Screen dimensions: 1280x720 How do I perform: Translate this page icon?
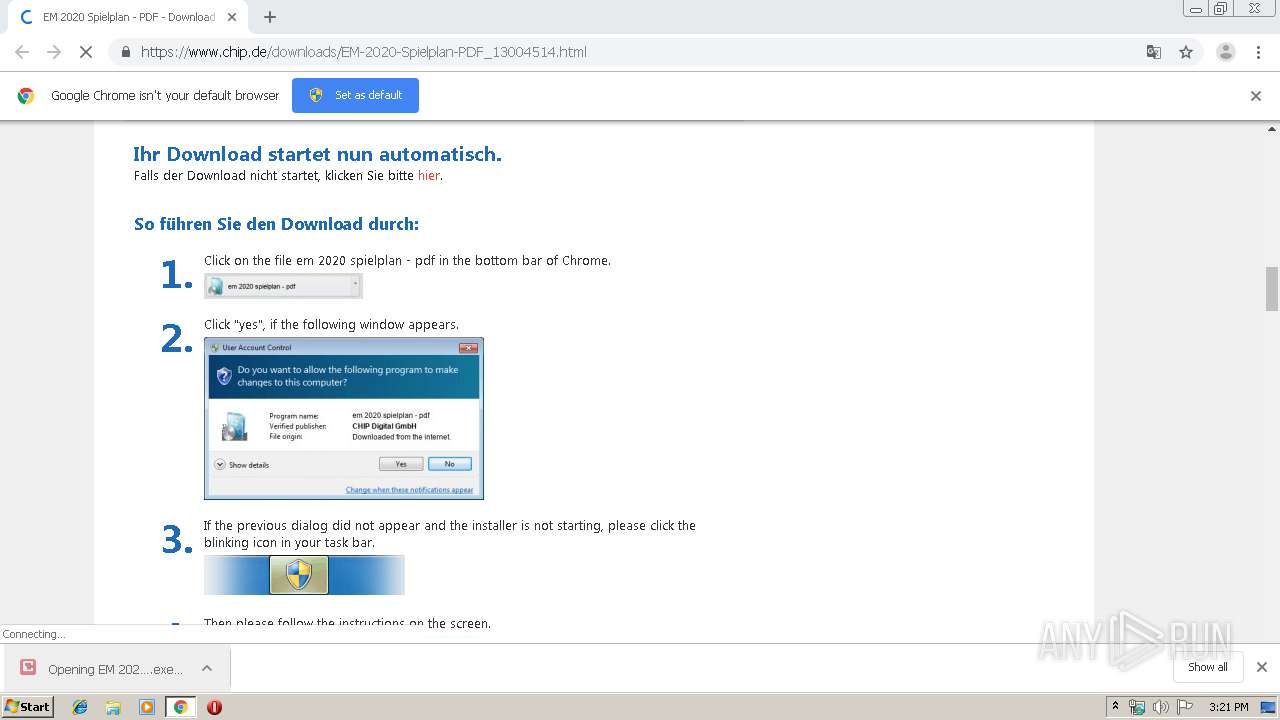[1153, 52]
